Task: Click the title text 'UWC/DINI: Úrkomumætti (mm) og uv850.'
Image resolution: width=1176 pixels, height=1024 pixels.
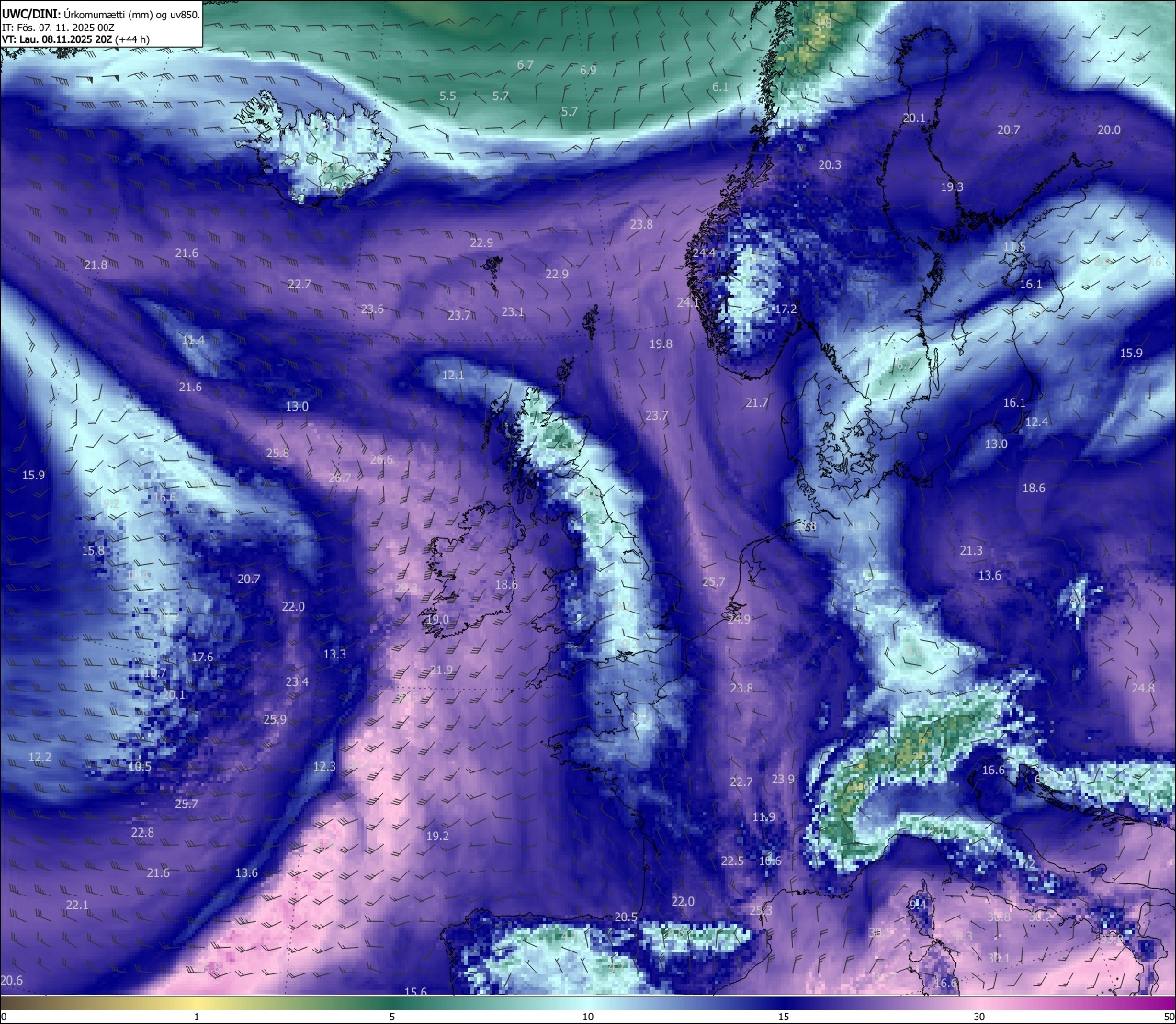Action: point(100,15)
